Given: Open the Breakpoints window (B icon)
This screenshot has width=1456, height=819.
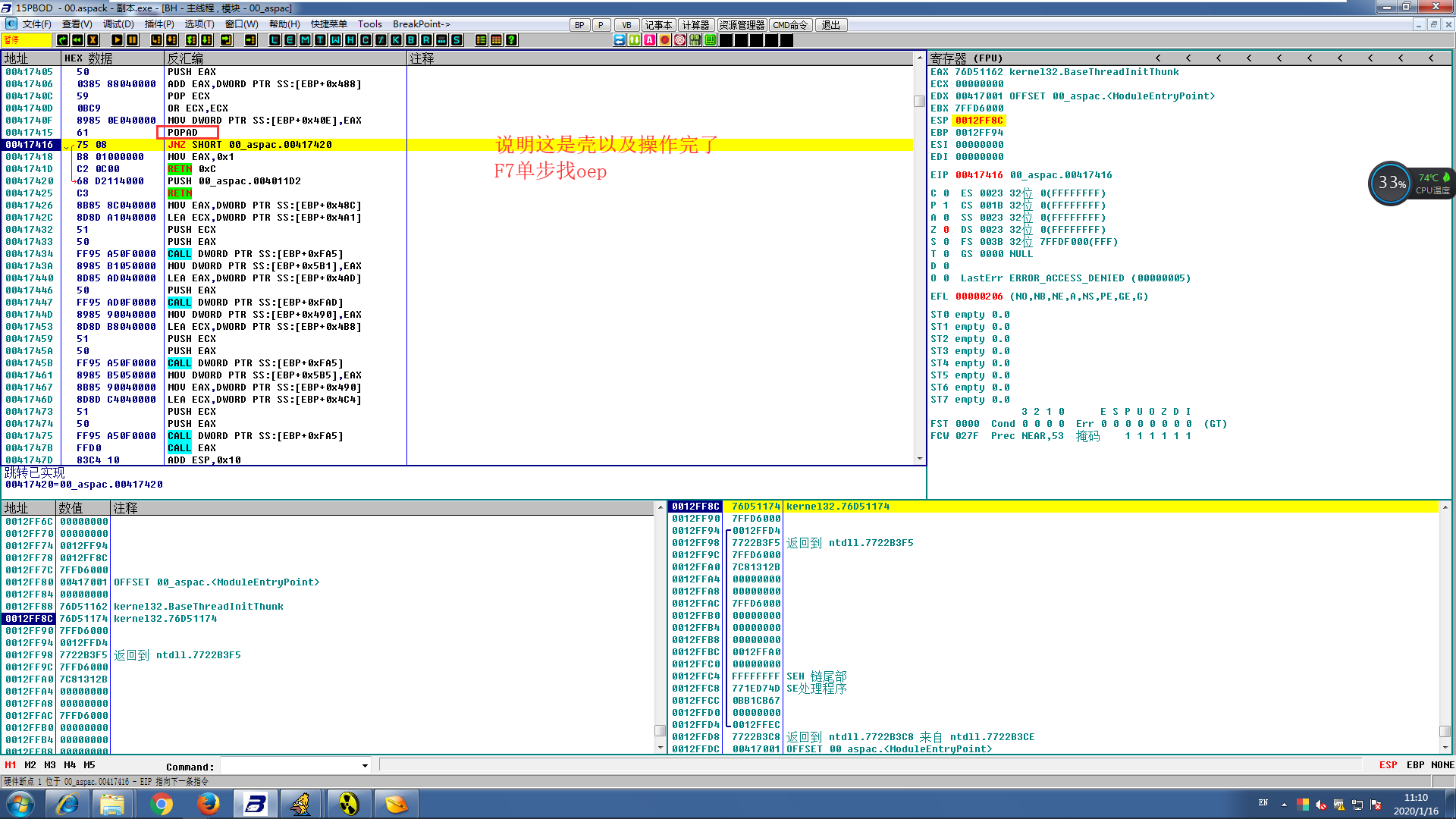Looking at the screenshot, I should [x=411, y=40].
